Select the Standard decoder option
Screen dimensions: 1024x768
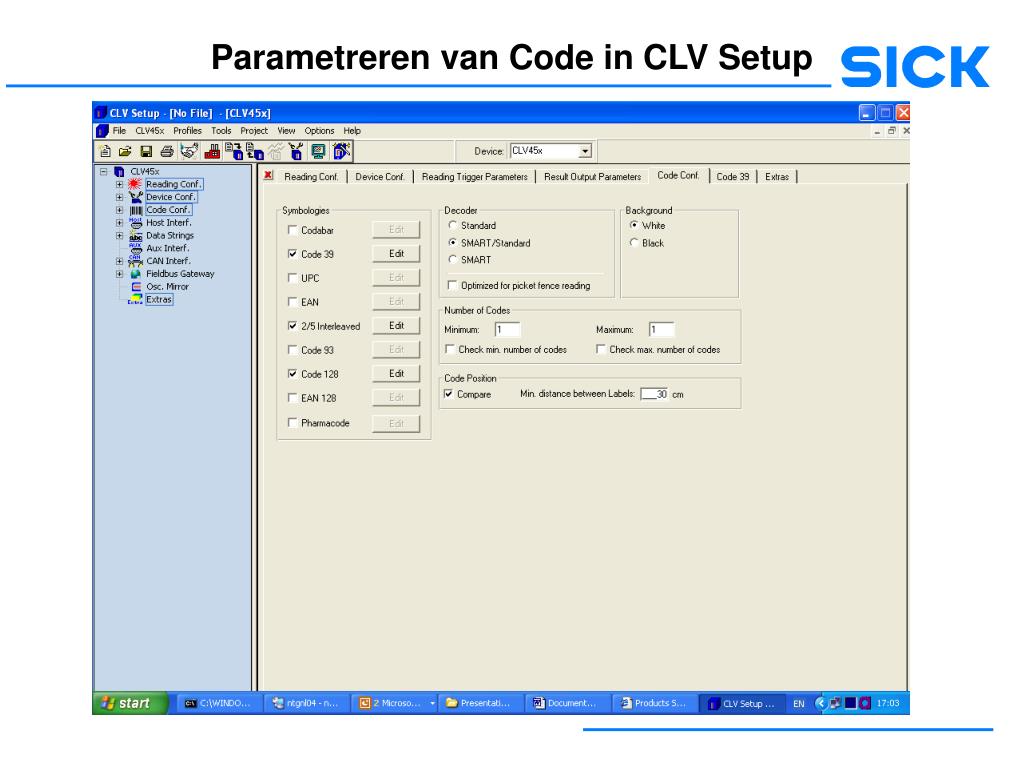point(453,225)
